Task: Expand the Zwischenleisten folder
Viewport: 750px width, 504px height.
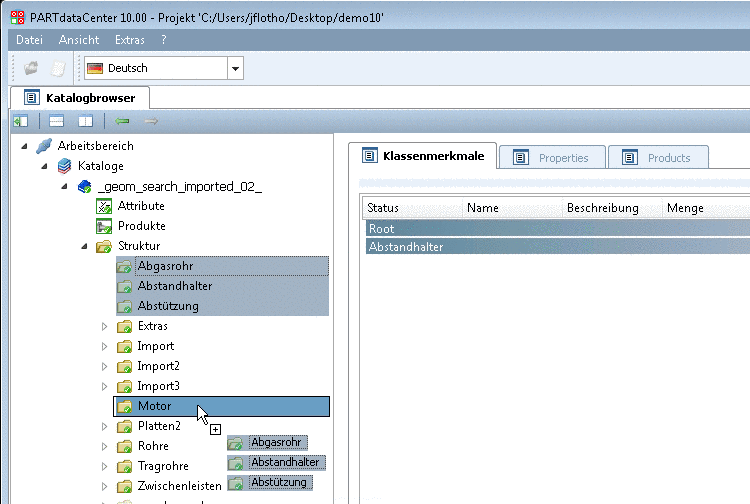Action: click(x=105, y=487)
